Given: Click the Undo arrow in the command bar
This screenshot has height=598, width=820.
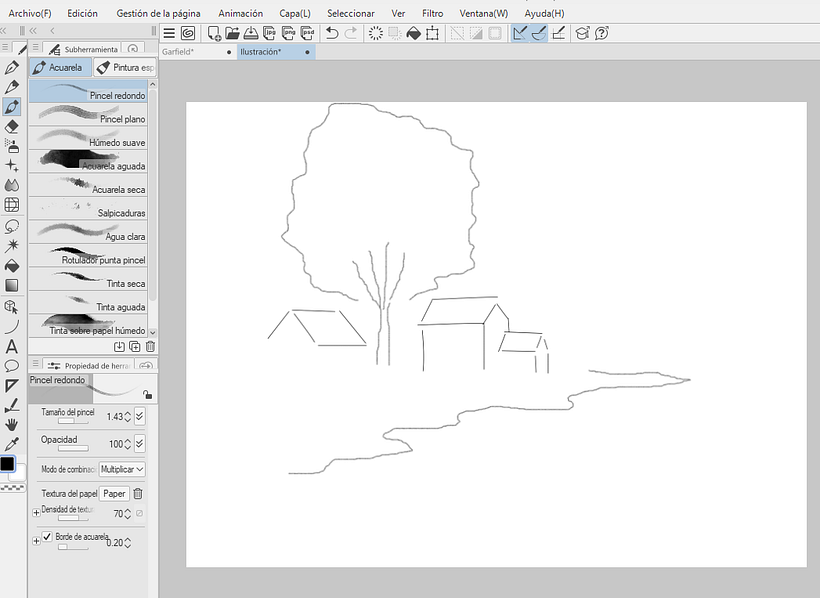Looking at the screenshot, I should [332, 33].
